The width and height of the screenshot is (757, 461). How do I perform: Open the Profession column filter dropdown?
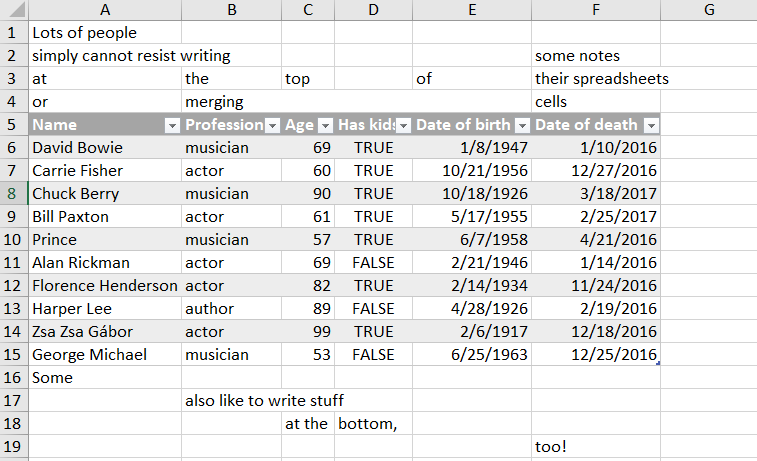(271, 126)
